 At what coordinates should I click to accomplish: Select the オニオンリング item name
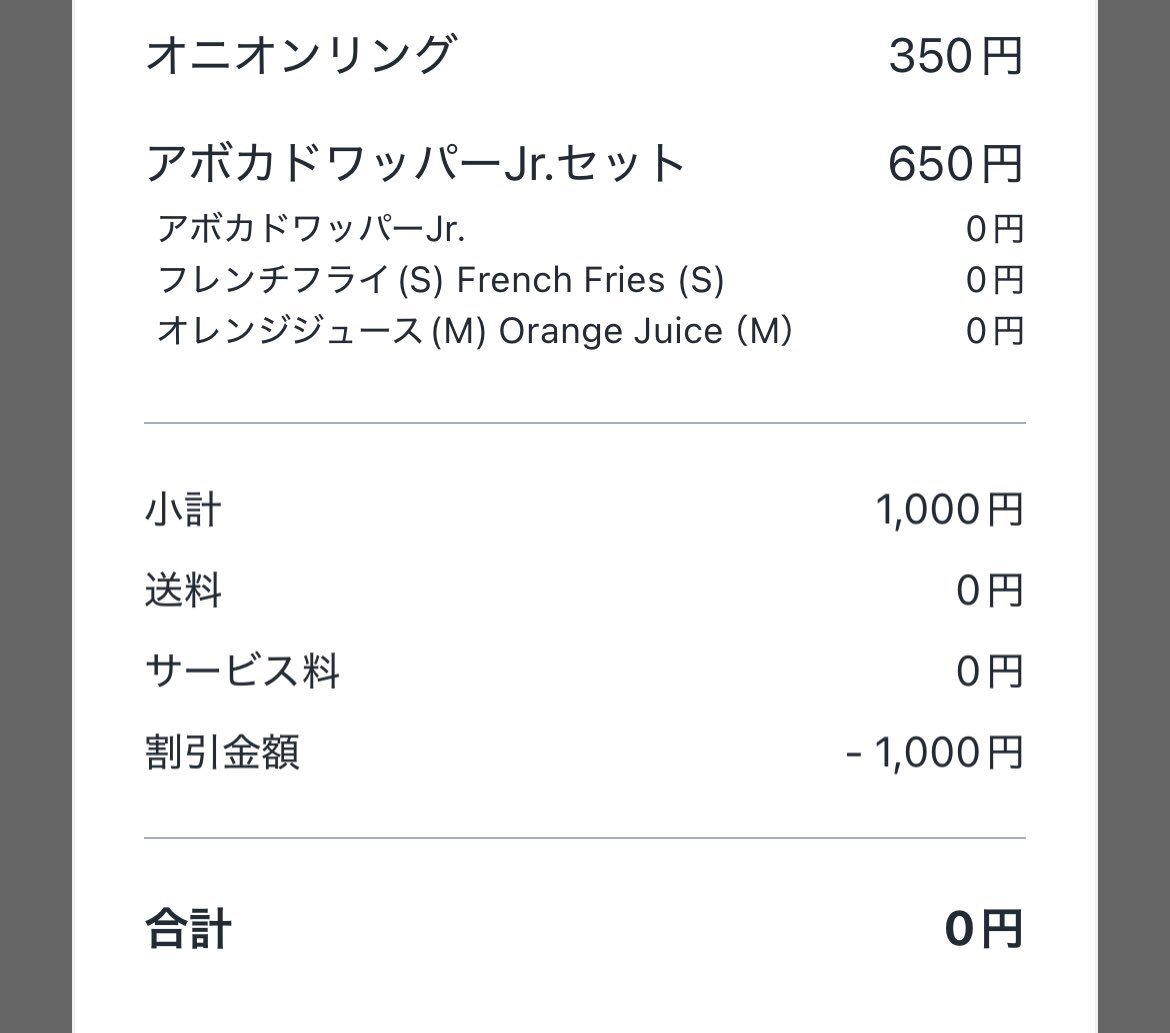(x=300, y=54)
